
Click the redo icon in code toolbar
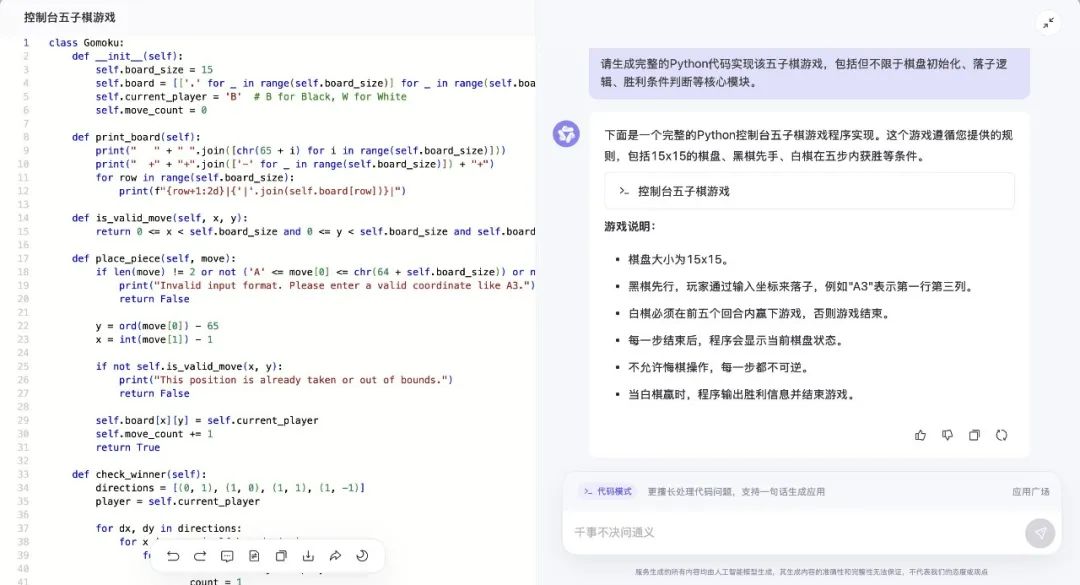tap(200, 556)
